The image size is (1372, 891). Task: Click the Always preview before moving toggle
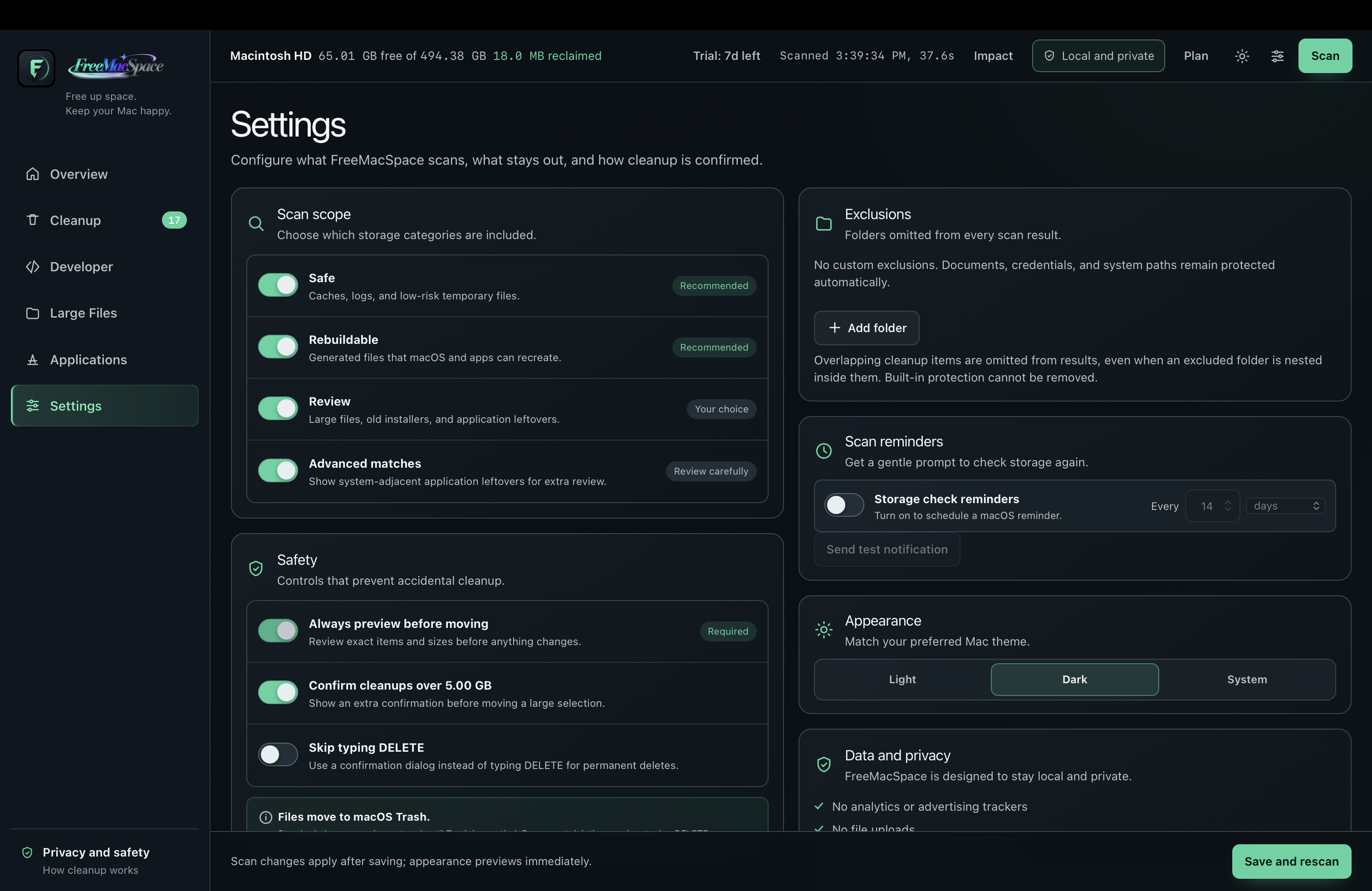point(278,631)
